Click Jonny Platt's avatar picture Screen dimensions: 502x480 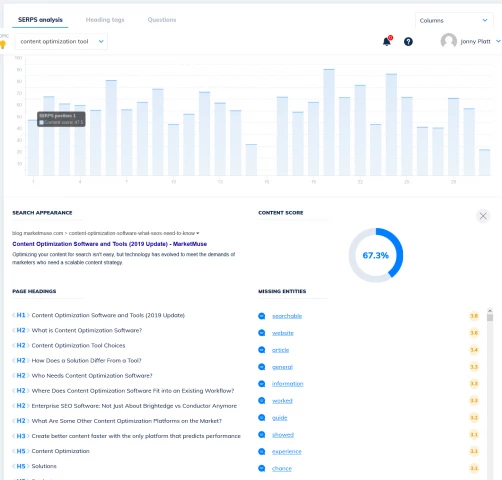(449, 41)
